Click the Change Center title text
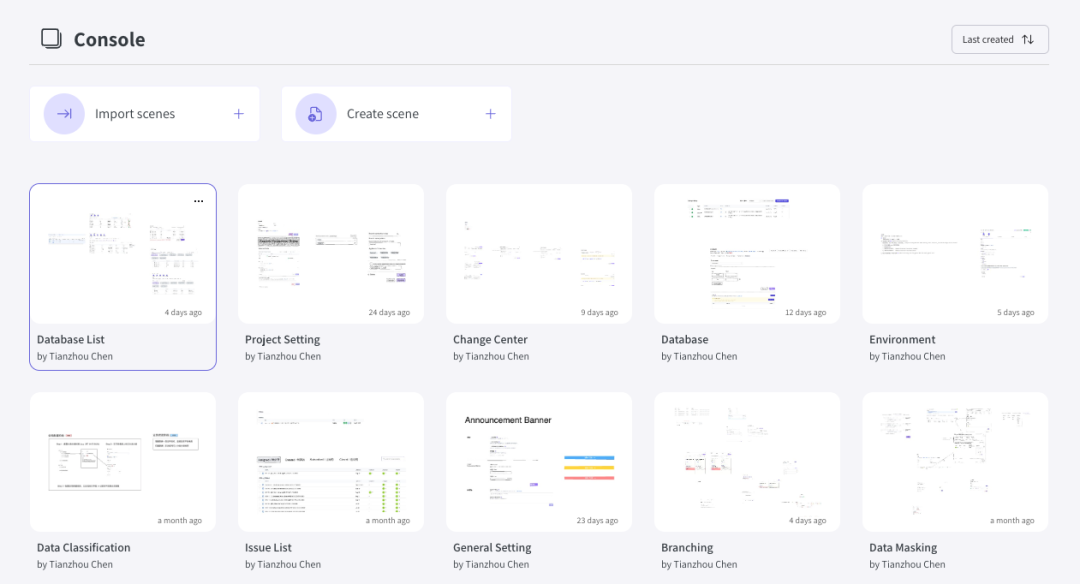 (490, 340)
